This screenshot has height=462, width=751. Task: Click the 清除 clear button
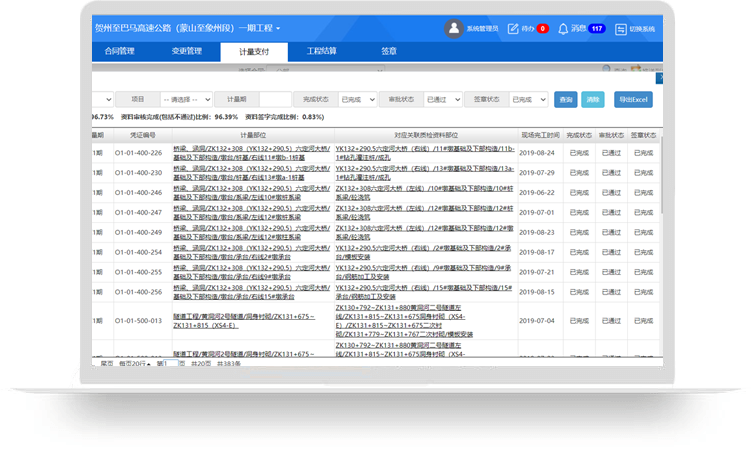click(x=593, y=100)
